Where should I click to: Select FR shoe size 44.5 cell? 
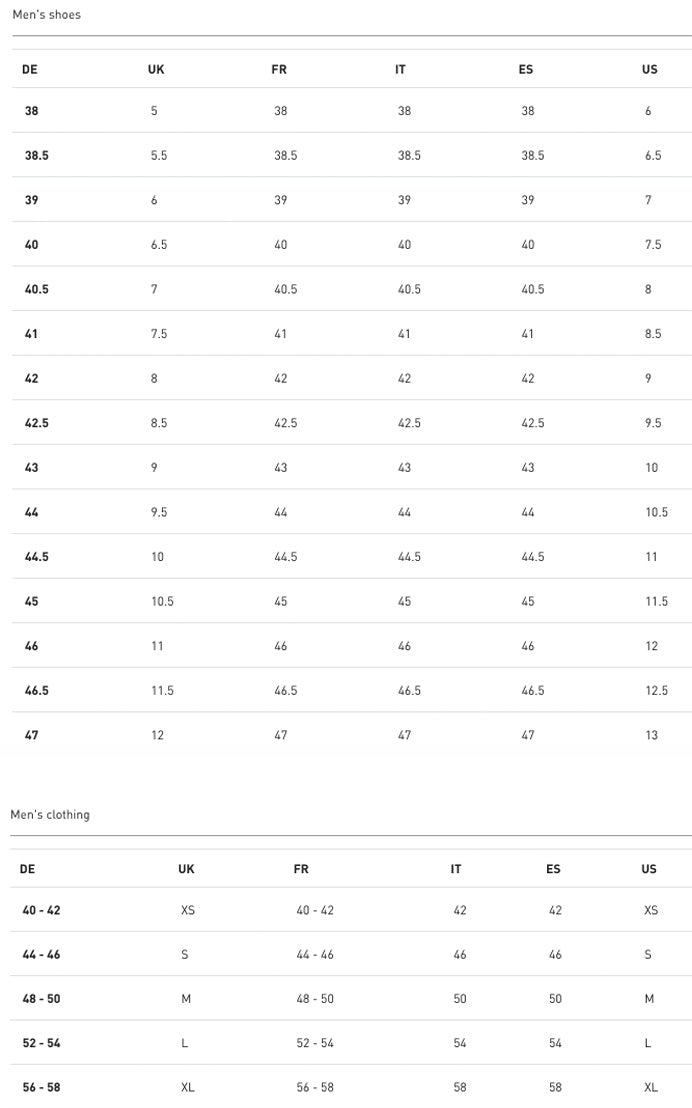point(286,557)
